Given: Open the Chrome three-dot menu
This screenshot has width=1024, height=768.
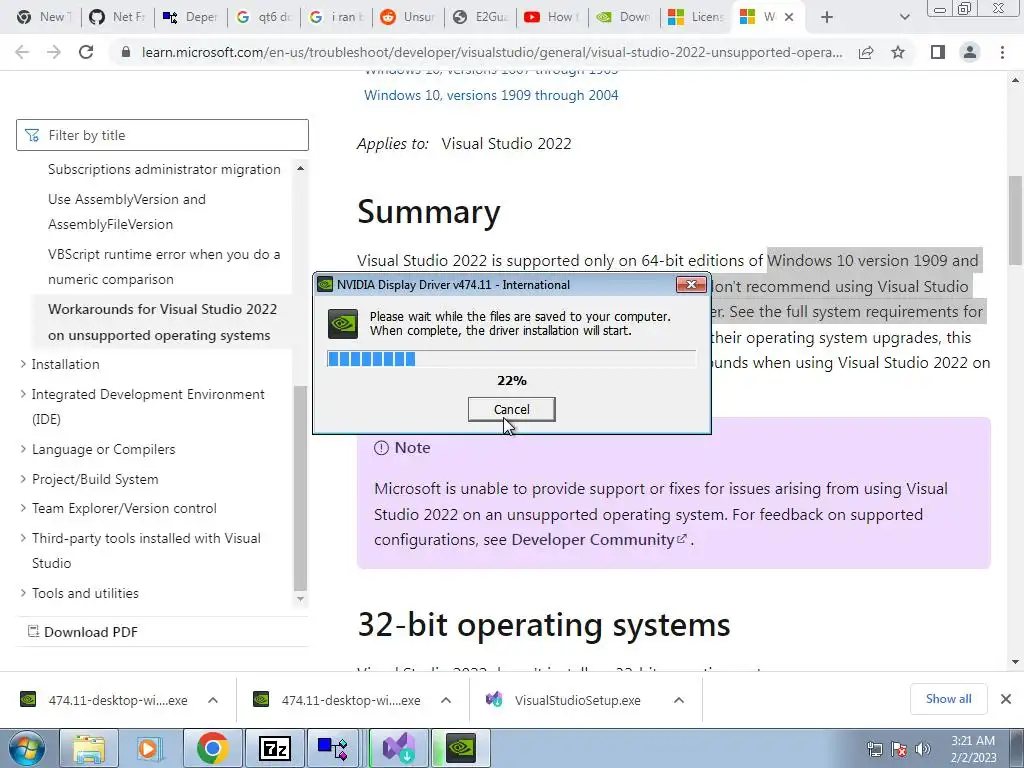Looking at the screenshot, I should (1002, 52).
